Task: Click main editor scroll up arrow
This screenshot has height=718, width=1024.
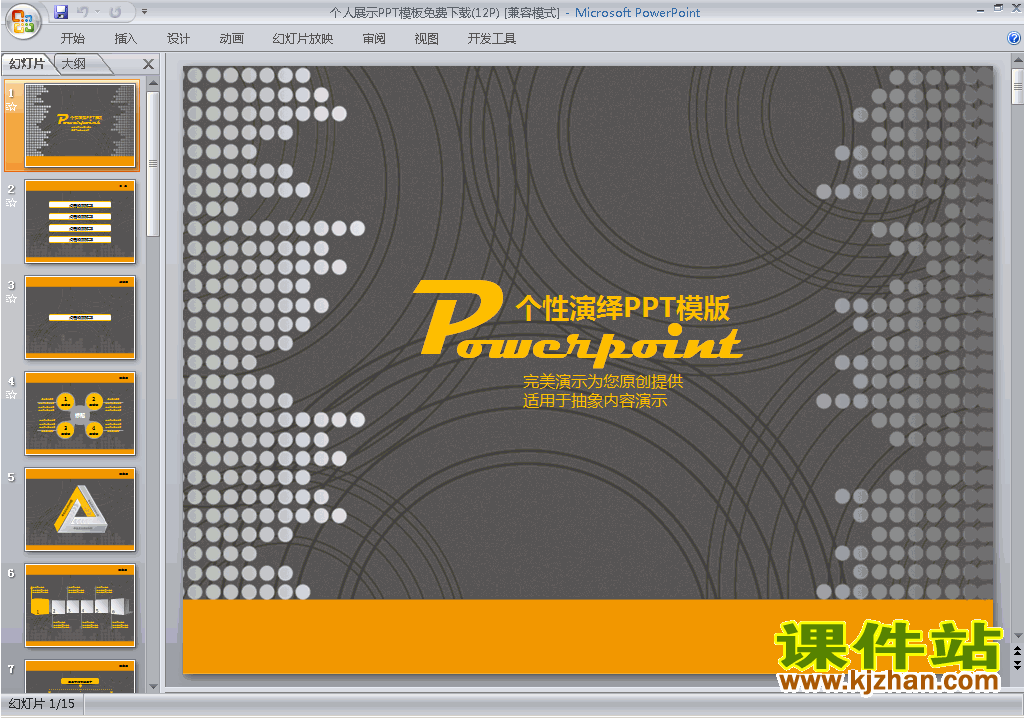Action: click(x=1017, y=61)
